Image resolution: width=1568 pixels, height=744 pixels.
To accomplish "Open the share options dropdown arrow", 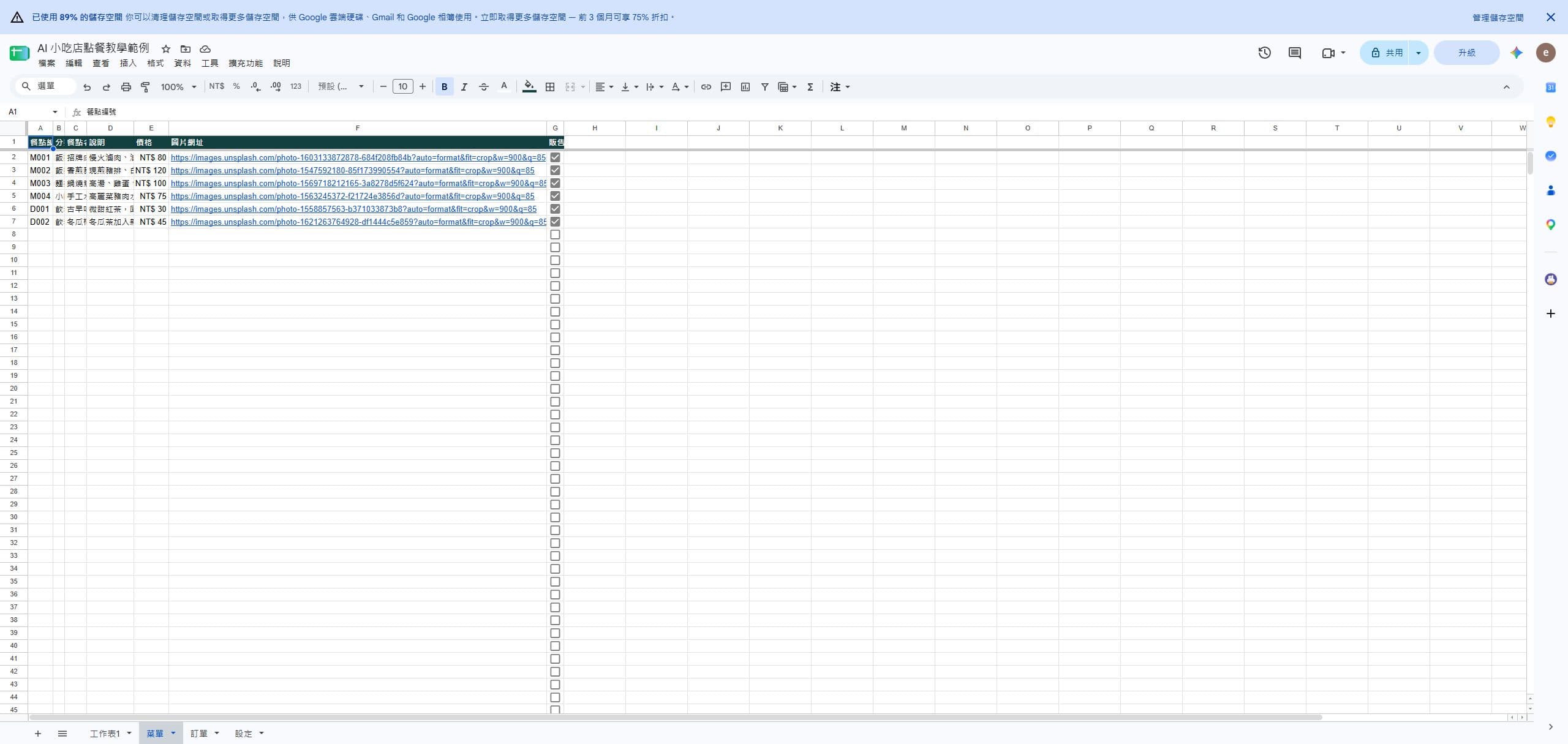I will [1419, 53].
